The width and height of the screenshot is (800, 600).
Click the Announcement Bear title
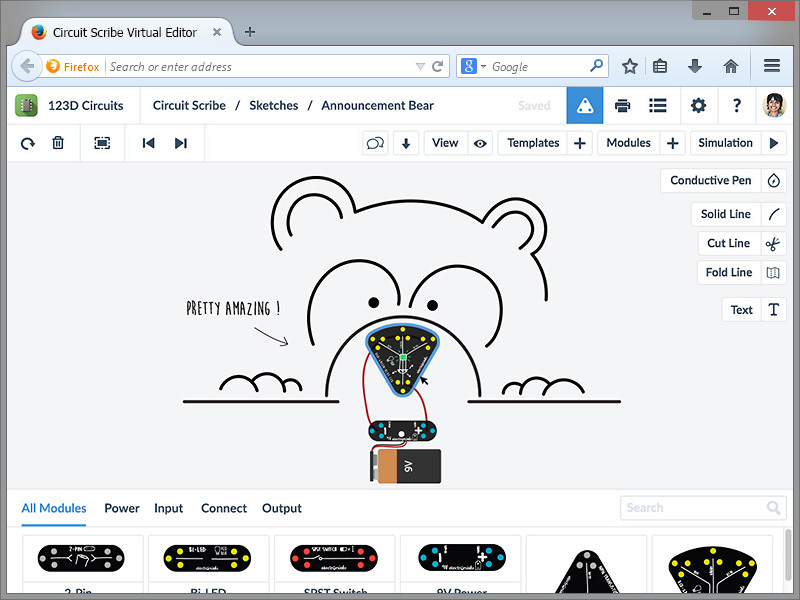pos(377,106)
